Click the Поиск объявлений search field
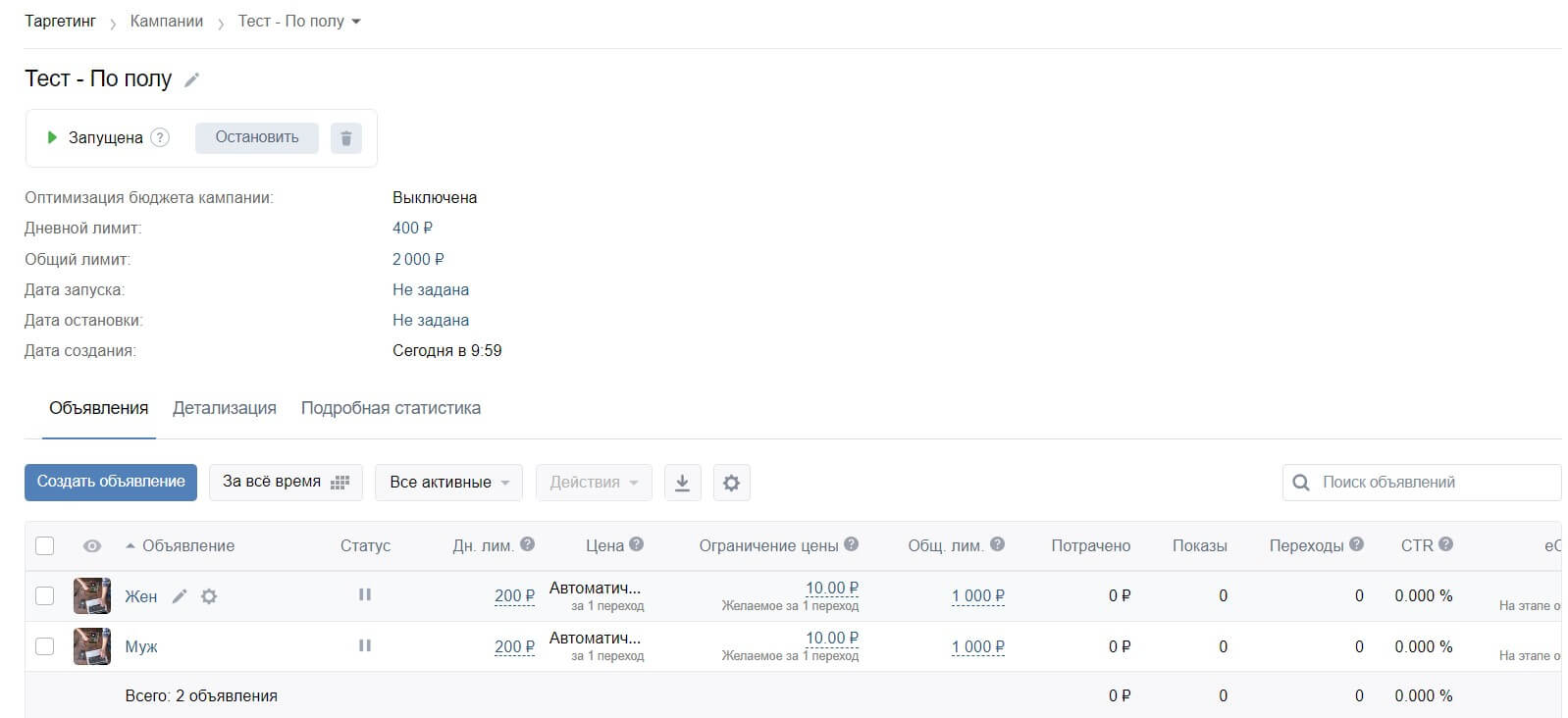Screen dimensions: 1568x718 pos(1422,483)
